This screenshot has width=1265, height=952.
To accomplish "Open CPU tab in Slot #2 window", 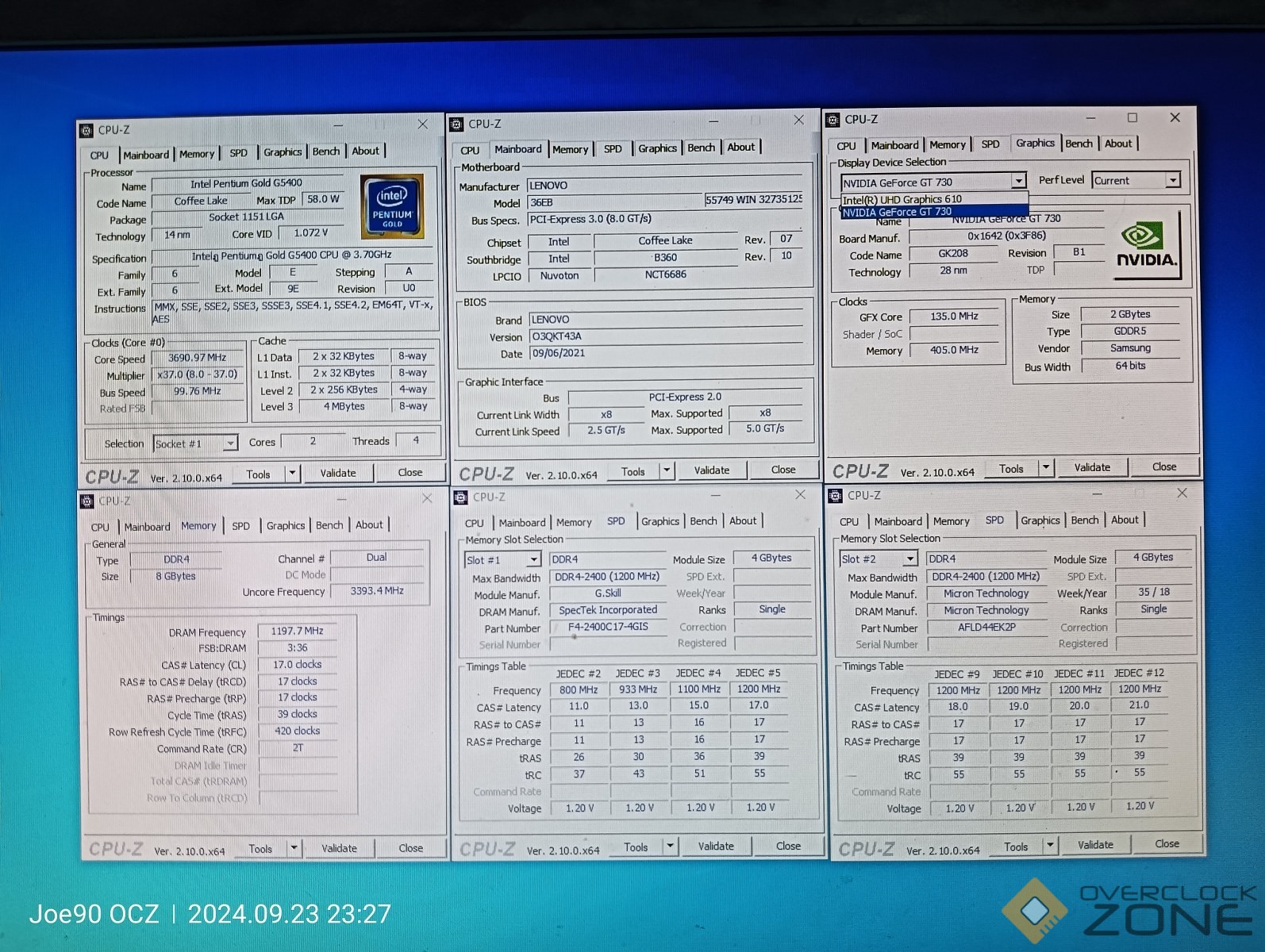I will point(849,521).
